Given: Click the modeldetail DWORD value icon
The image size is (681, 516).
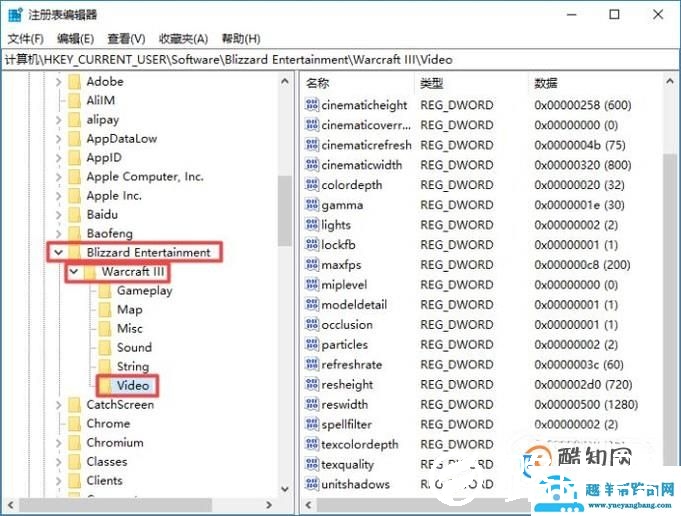Looking at the screenshot, I should pos(312,304).
